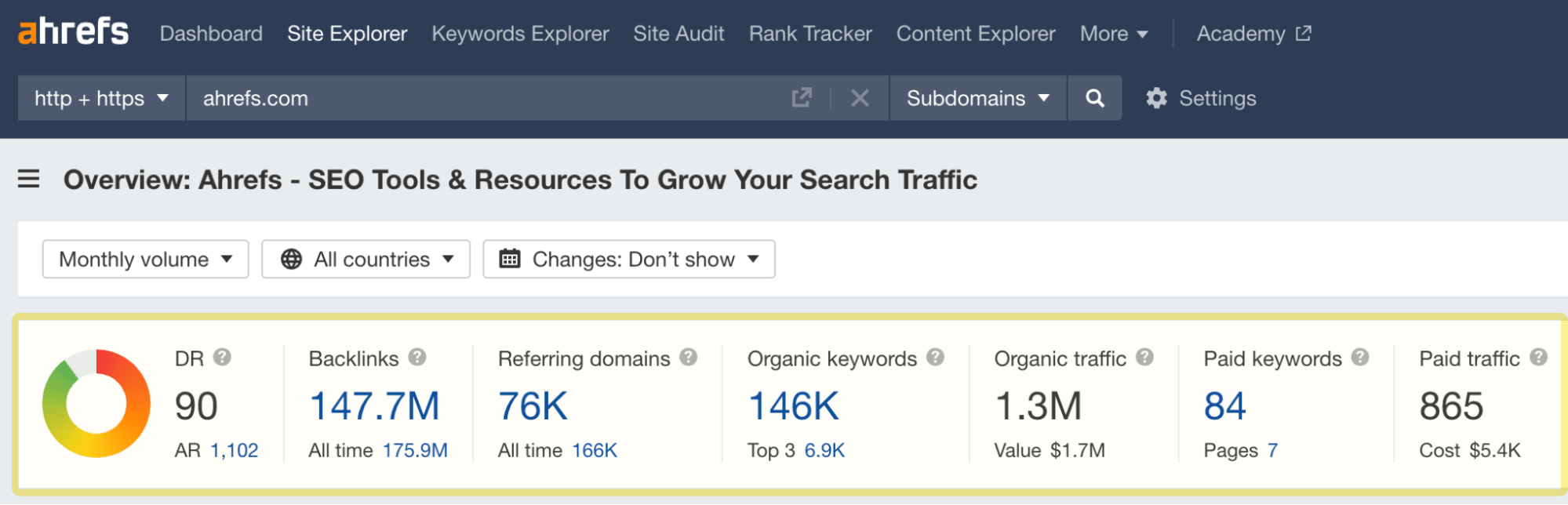
Task: Open paid Pages 7 link
Action: (x=1272, y=451)
